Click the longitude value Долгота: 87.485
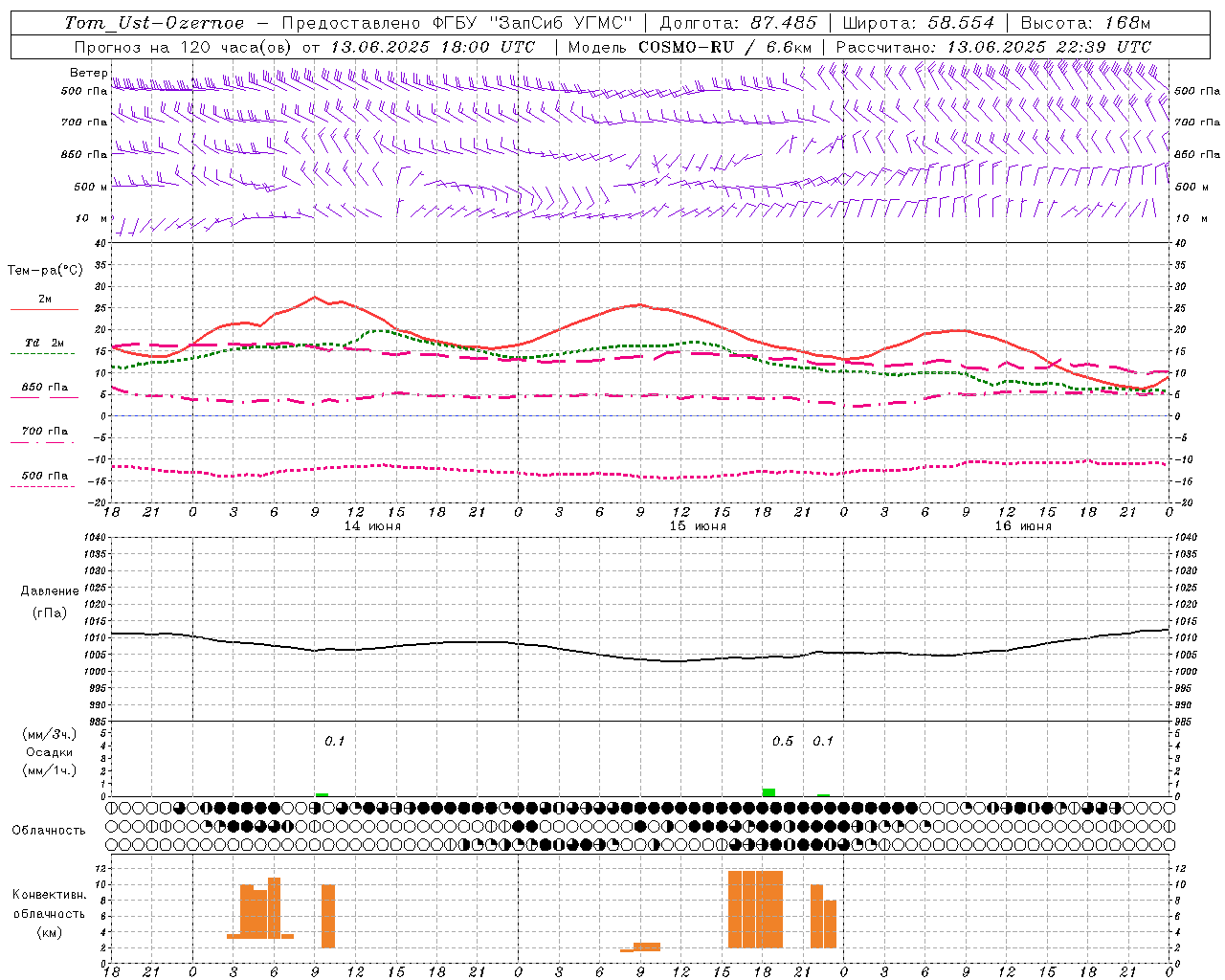The width and height of the screenshot is (1225, 980). [739, 23]
